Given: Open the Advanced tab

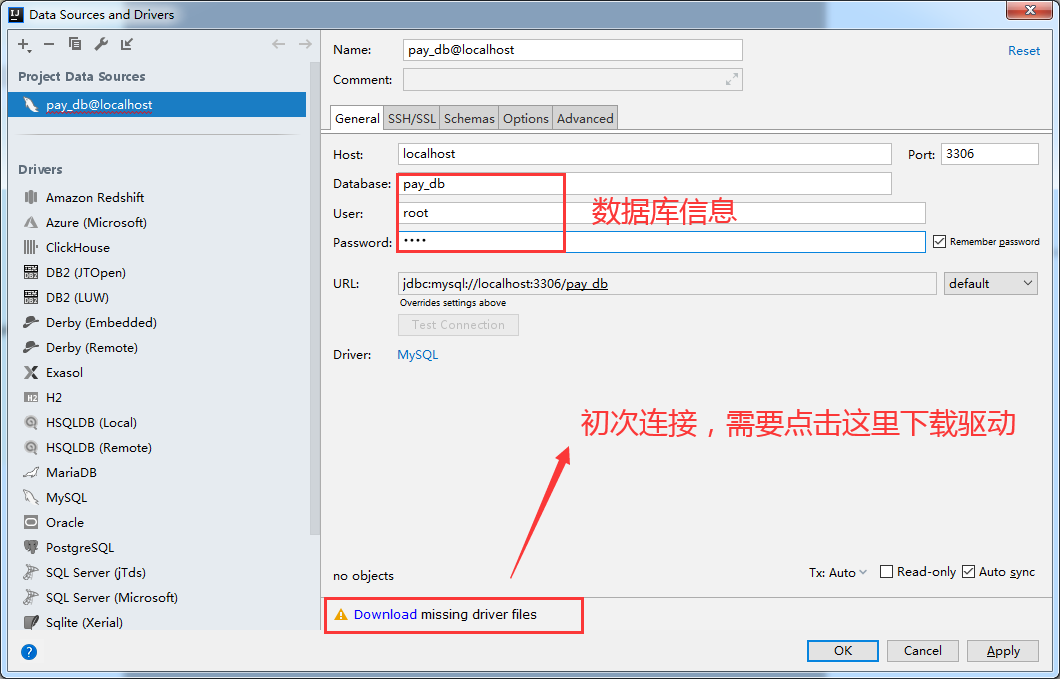Looking at the screenshot, I should [585, 118].
